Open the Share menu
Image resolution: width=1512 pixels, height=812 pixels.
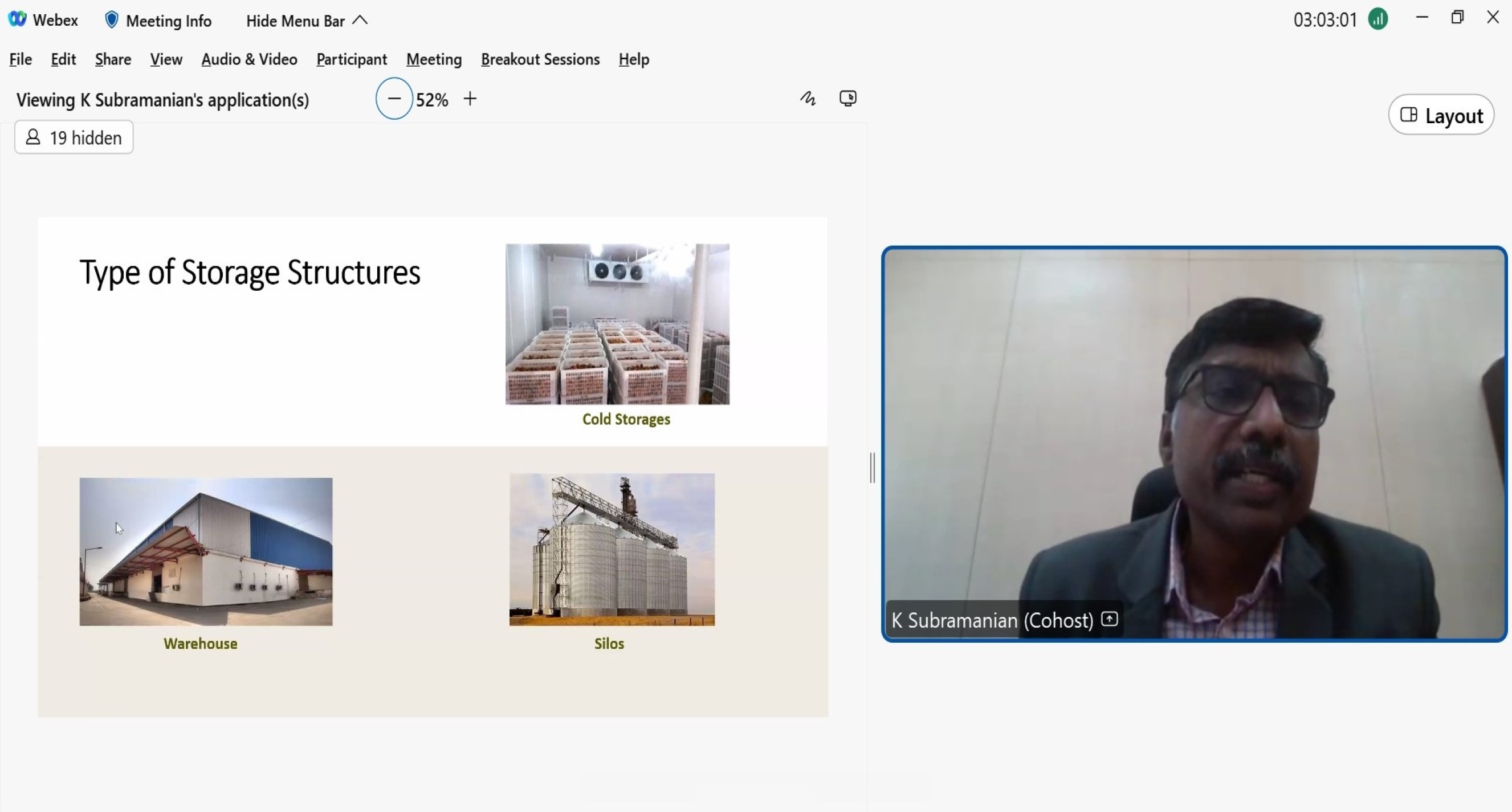[x=113, y=59]
